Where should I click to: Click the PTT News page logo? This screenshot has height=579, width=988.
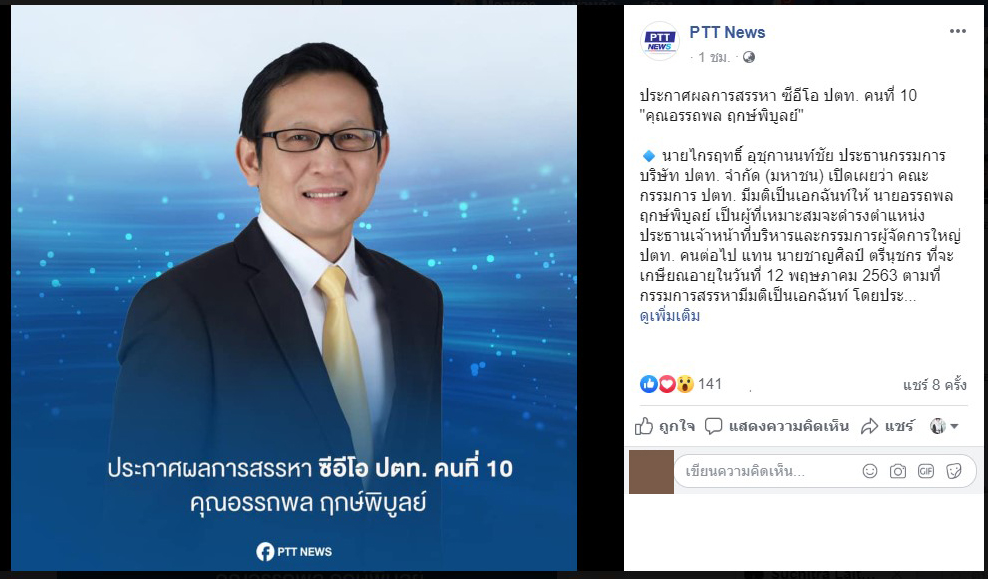click(x=660, y=42)
